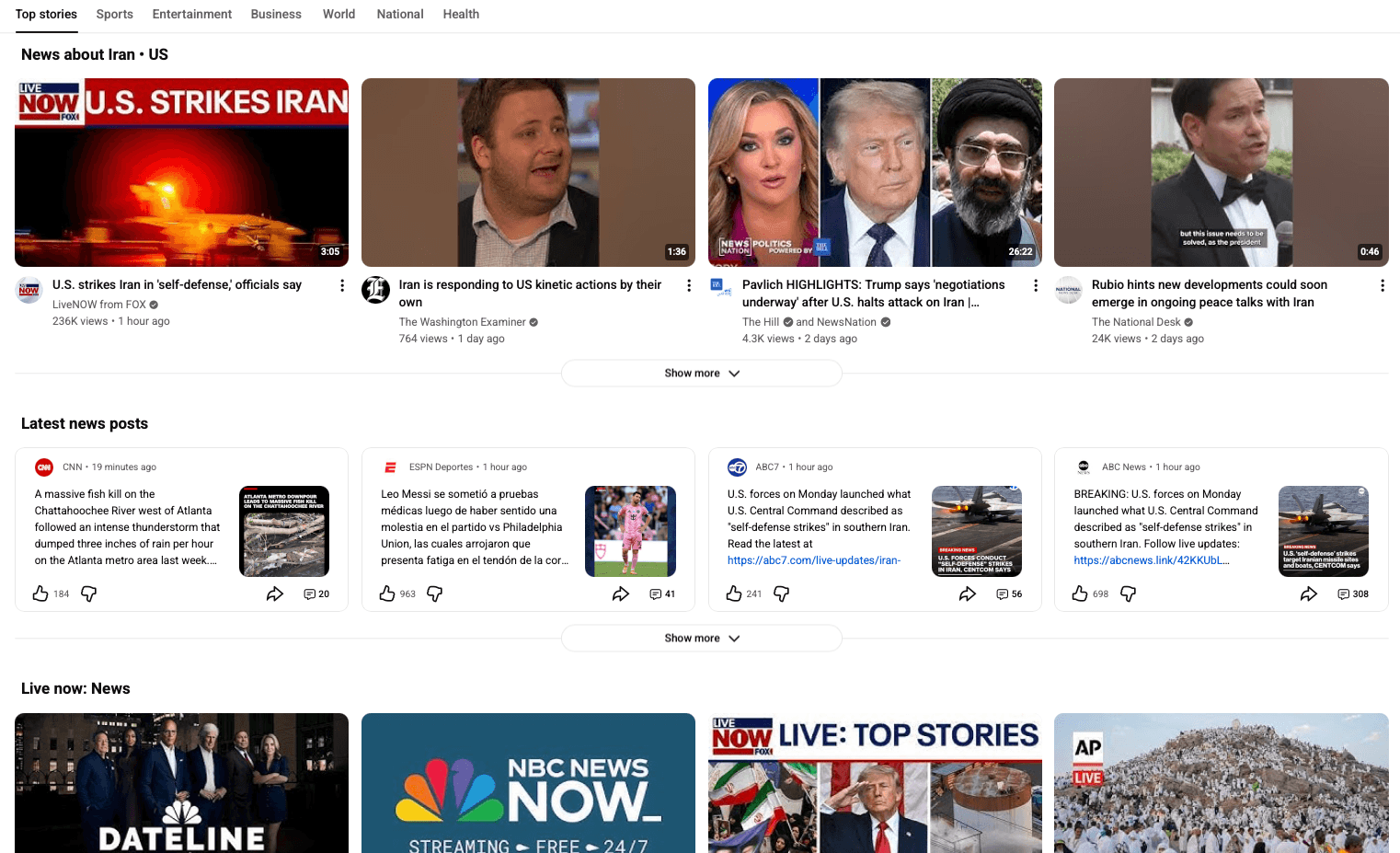Open comments on the ABC News post
The width and height of the screenshot is (1400, 853).
pos(1353,594)
